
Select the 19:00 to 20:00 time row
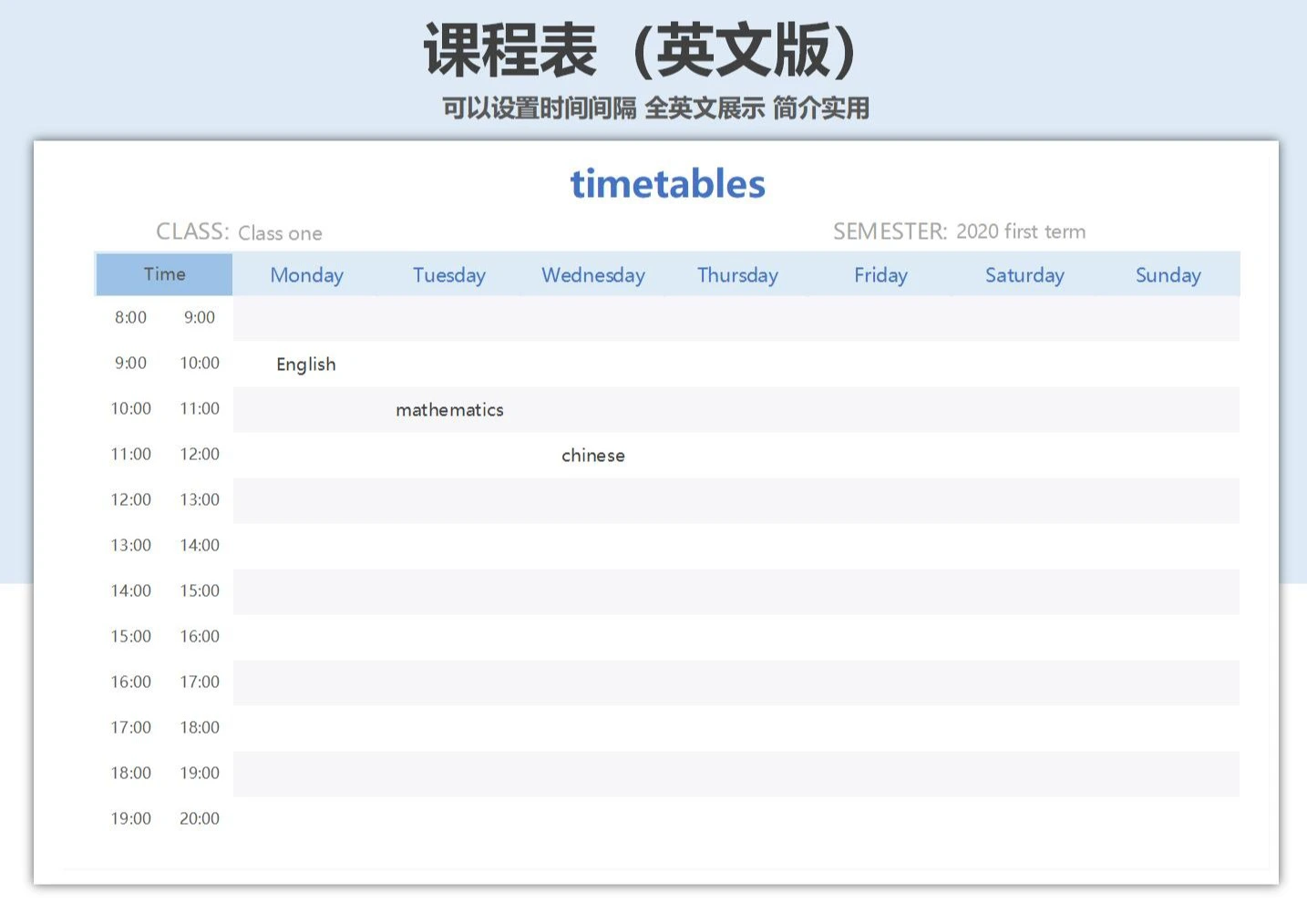click(x=164, y=818)
